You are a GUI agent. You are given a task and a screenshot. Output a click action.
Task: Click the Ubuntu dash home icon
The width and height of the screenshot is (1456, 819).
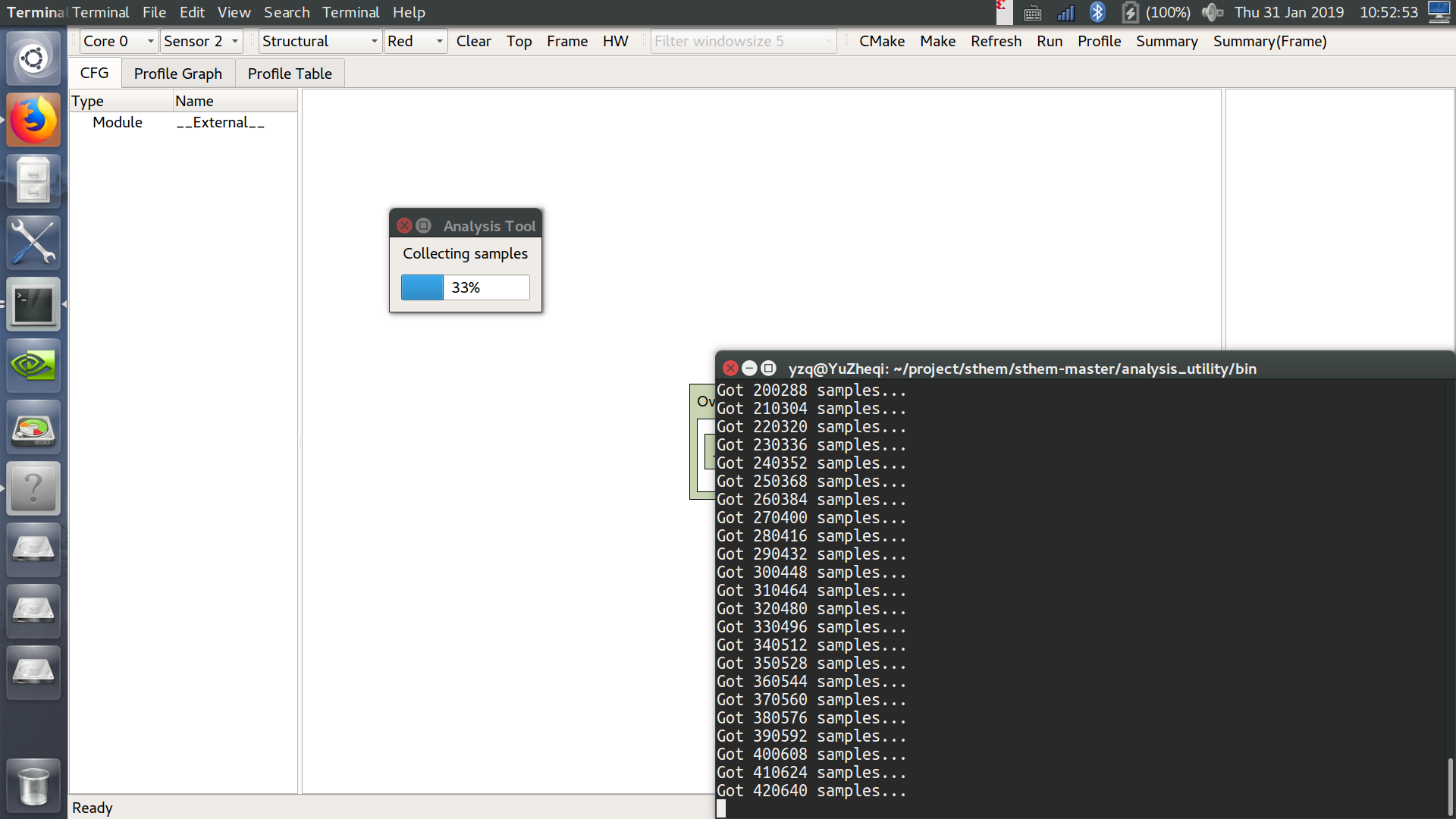tap(33, 58)
